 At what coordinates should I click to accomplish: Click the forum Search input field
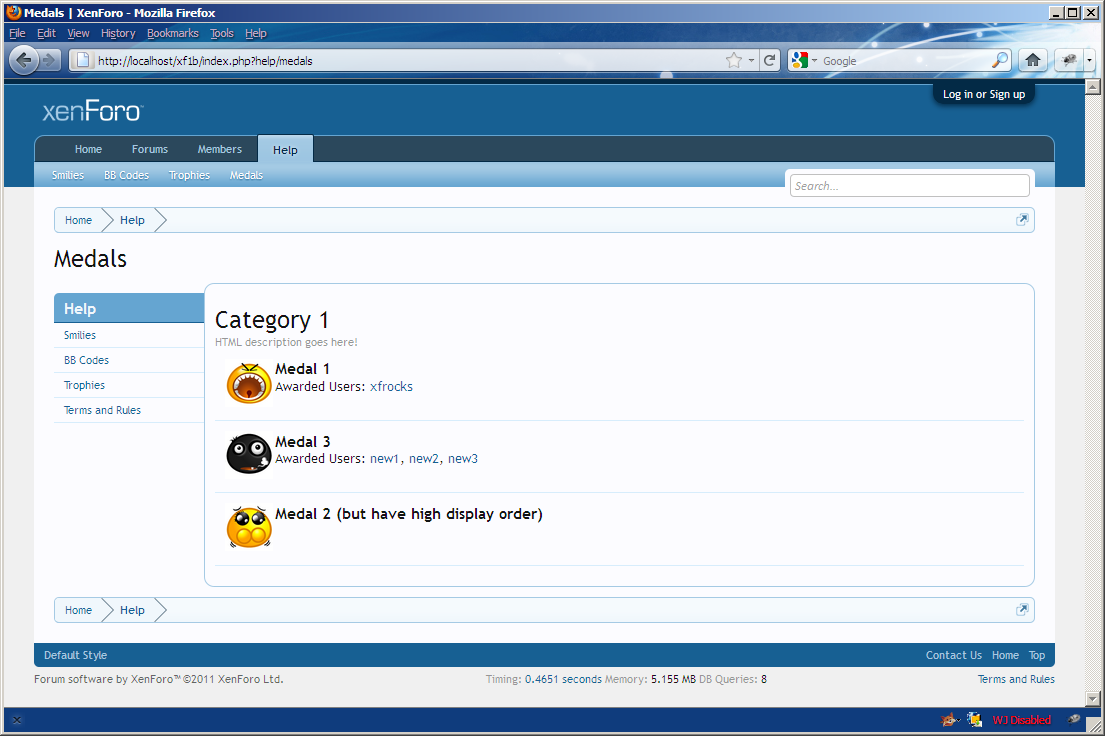coord(909,186)
